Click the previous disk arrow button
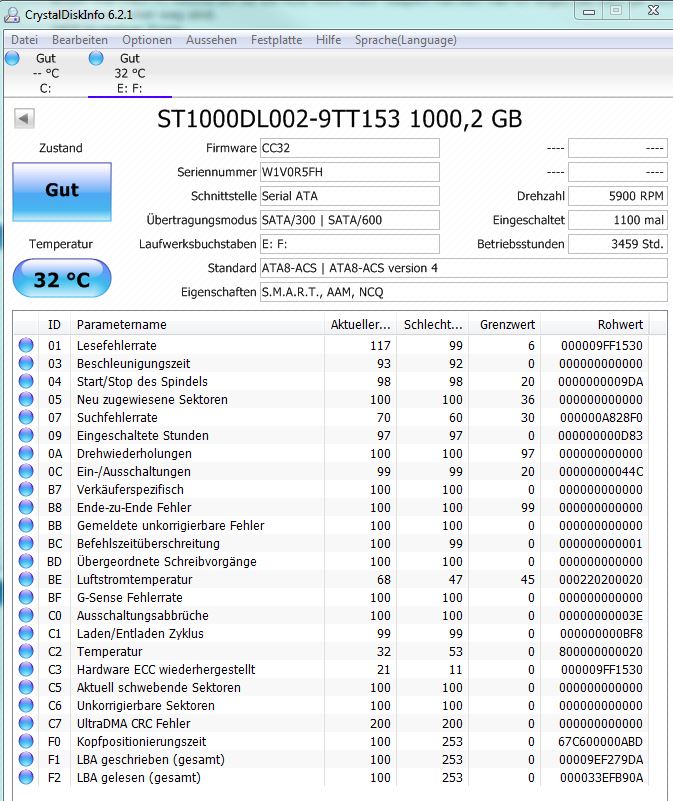Viewport: 673px width, 801px height. coord(24,119)
